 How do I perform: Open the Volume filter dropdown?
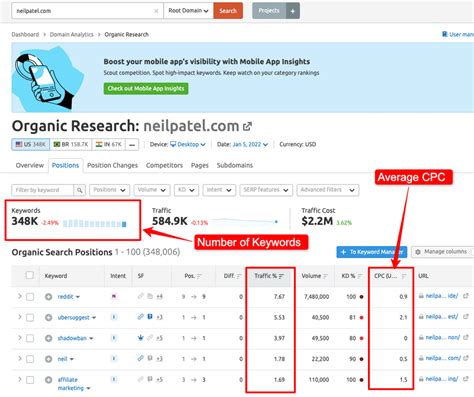point(152,190)
